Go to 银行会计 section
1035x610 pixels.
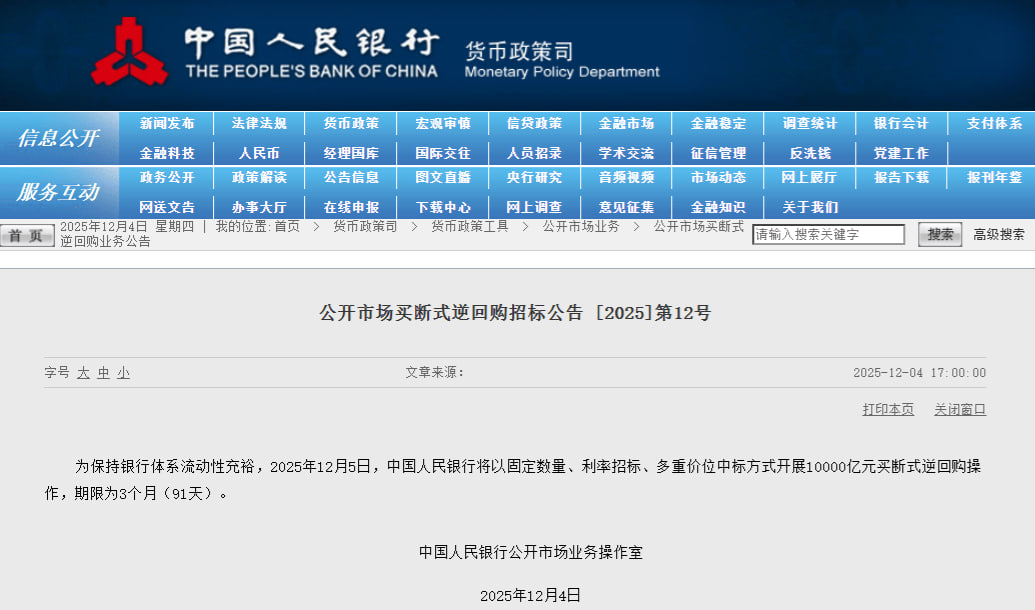(901, 123)
